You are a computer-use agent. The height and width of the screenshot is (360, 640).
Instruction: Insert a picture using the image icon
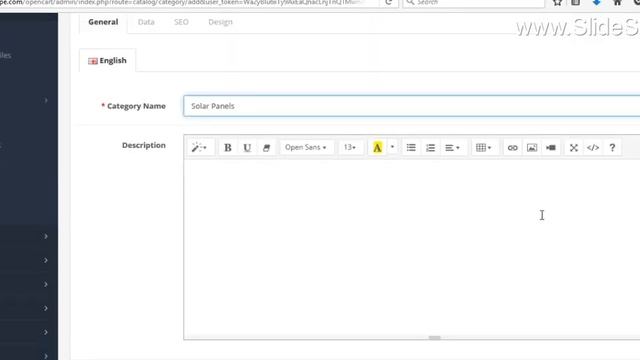(x=531, y=147)
